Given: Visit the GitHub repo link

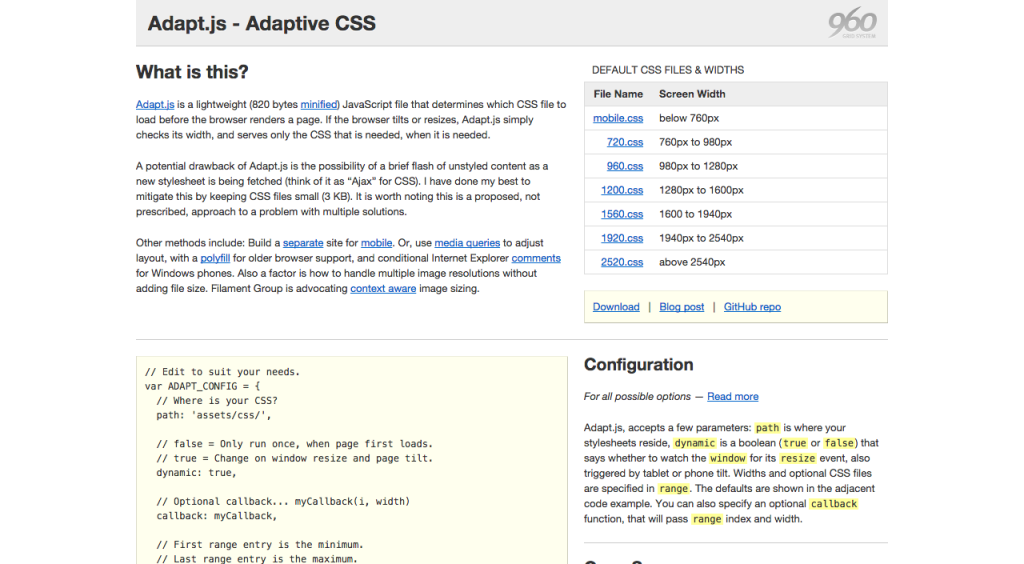Looking at the screenshot, I should coord(752,307).
